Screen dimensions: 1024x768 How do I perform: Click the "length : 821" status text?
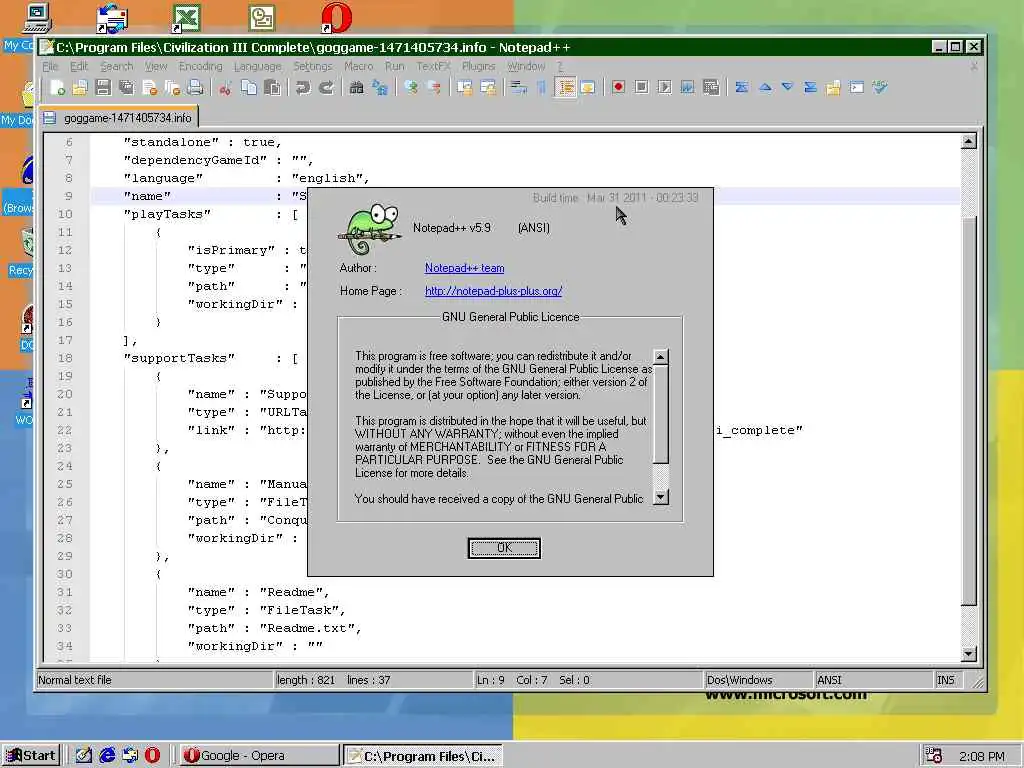click(x=306, y=680)
